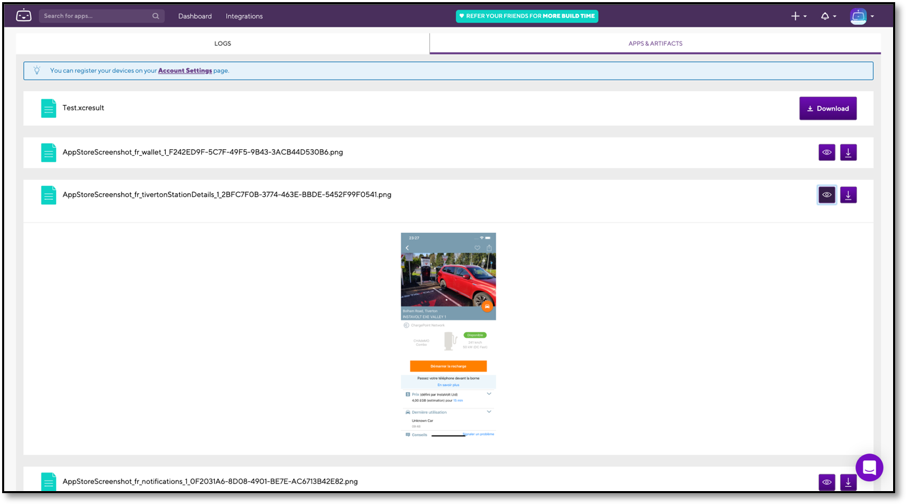Select the Apps & Artifacts tab
The width and height of the screenshot is (906, 504).
pos(655,44)
